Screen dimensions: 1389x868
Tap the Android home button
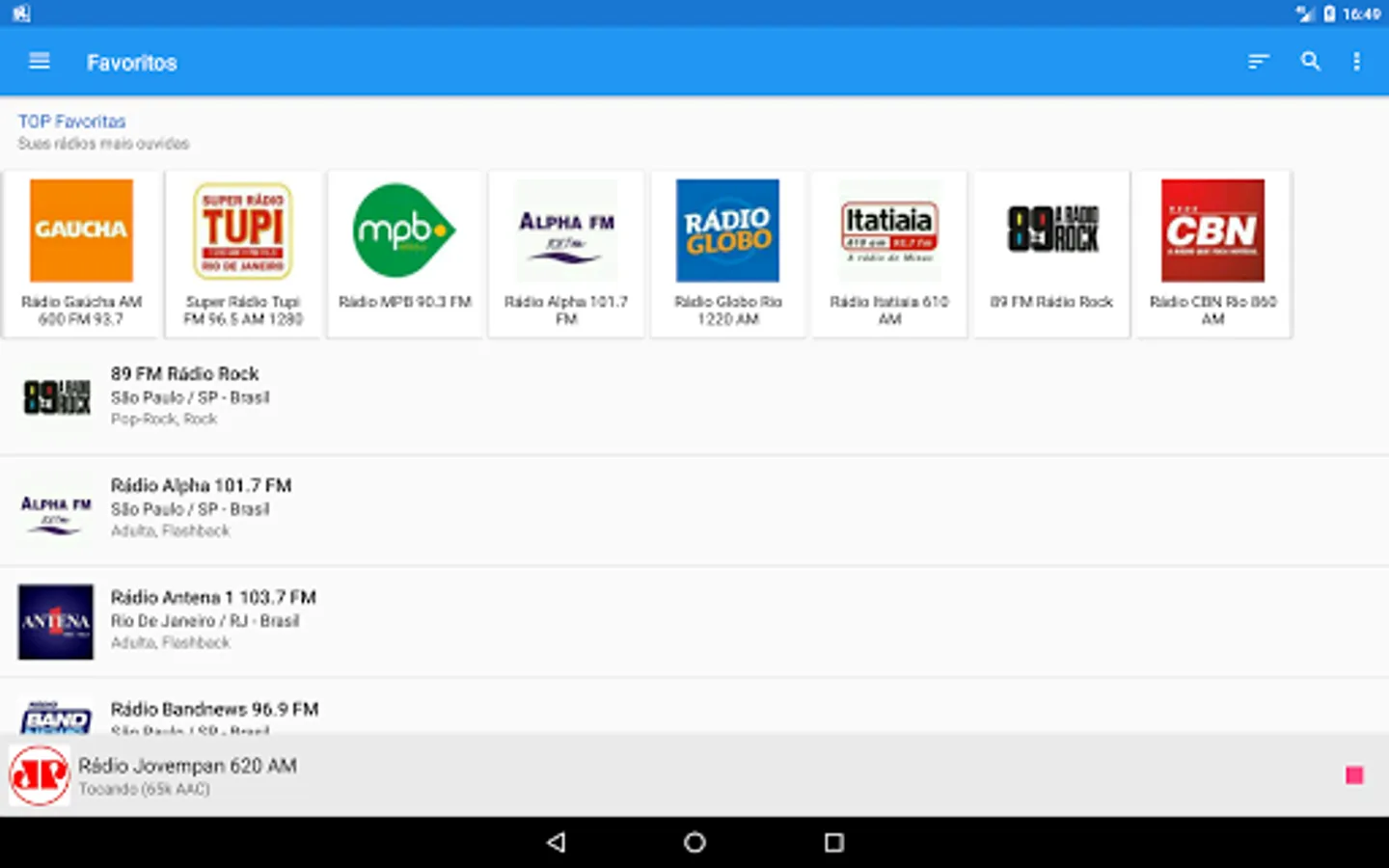pos(694,842)
